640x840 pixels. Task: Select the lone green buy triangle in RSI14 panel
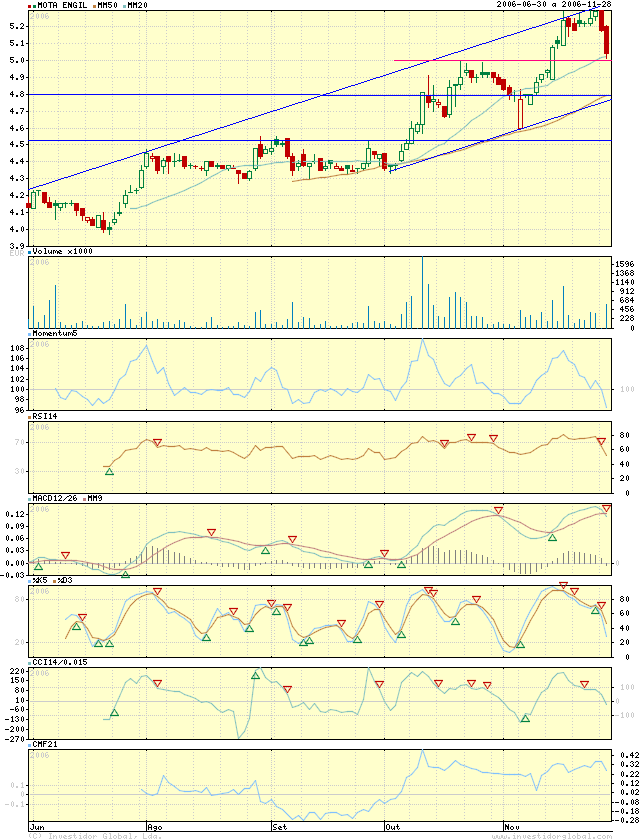(109, 471)
